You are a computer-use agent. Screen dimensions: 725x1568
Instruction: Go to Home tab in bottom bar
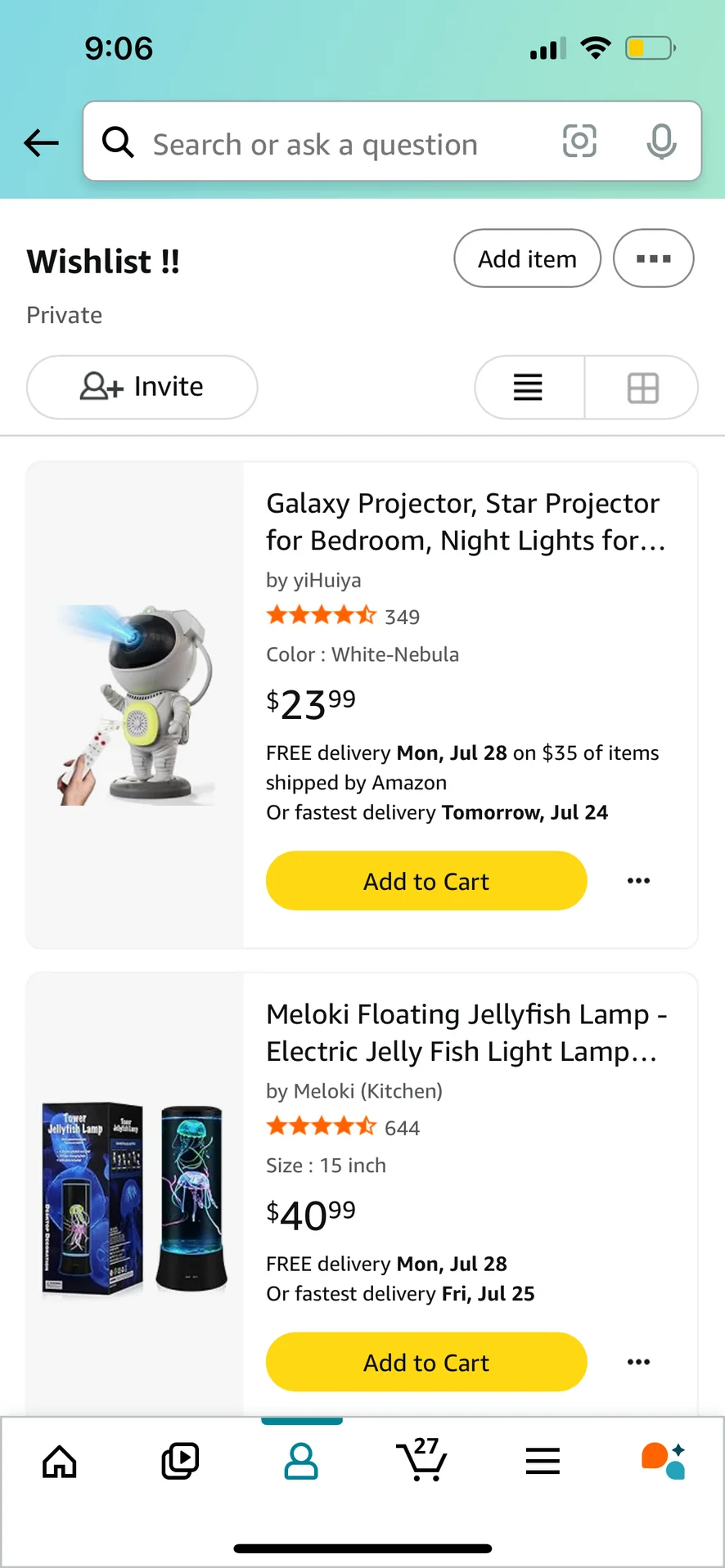pos(60,1462)
